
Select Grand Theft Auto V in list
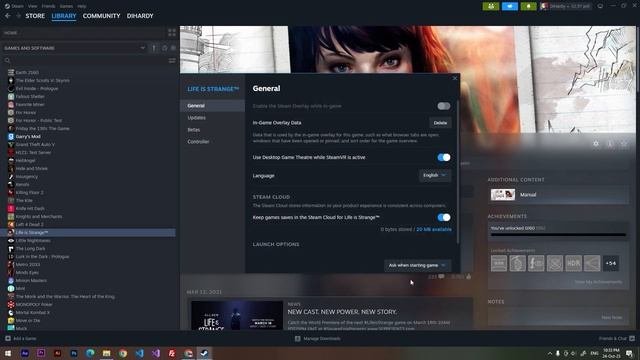pos(35,144)
